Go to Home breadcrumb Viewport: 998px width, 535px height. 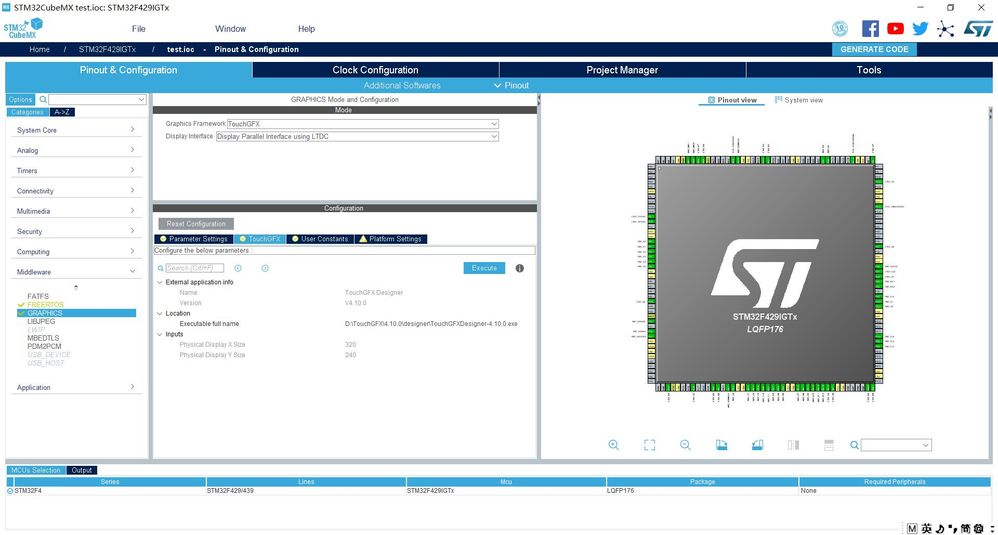tap(39, 49)
